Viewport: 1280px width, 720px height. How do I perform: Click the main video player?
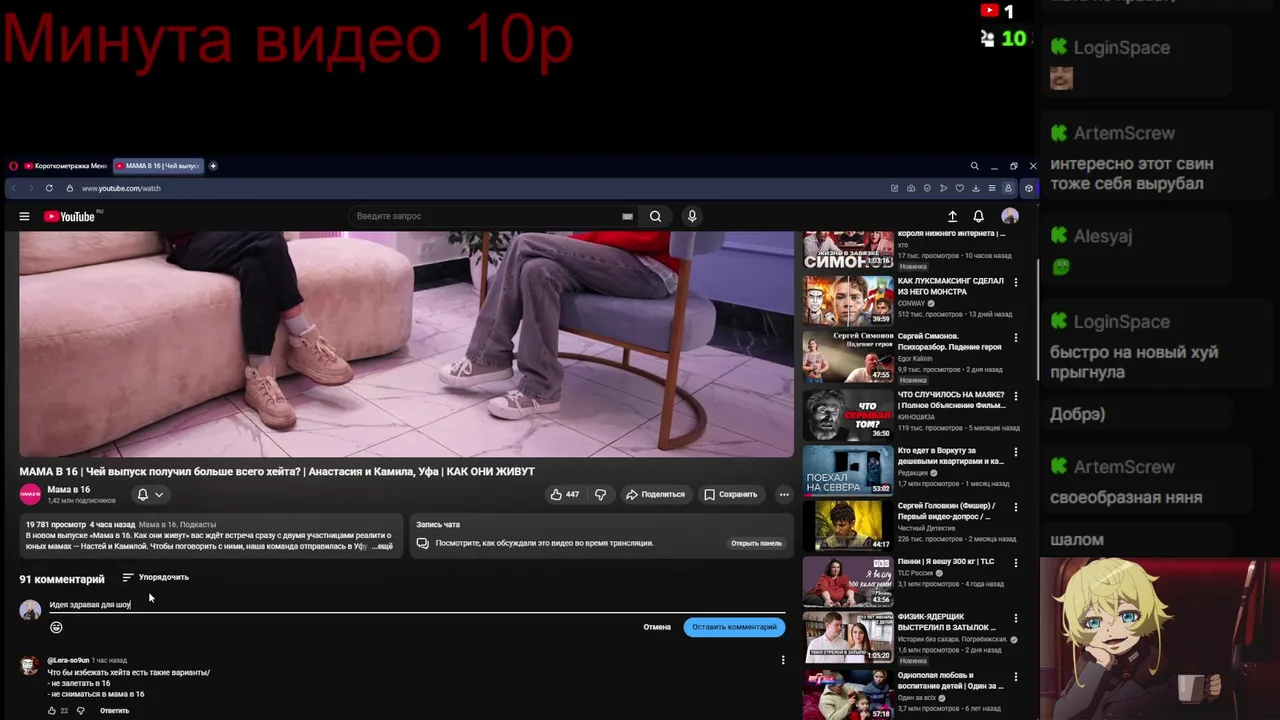point(406,344)
